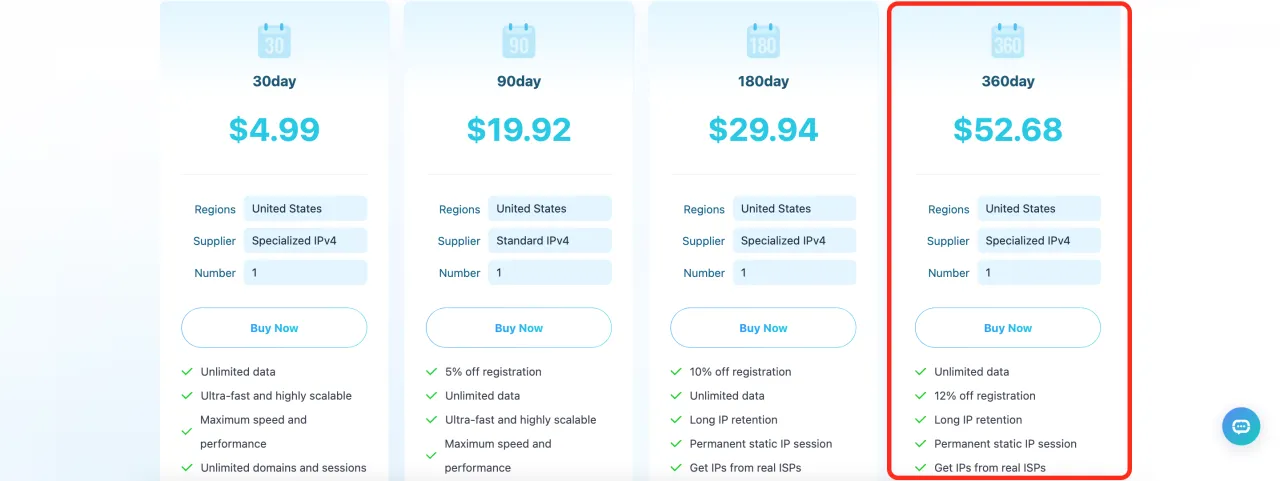Click the 180-day calendar icon
The width and height of the screenshot is (1280, 481).
coord(763,41)
